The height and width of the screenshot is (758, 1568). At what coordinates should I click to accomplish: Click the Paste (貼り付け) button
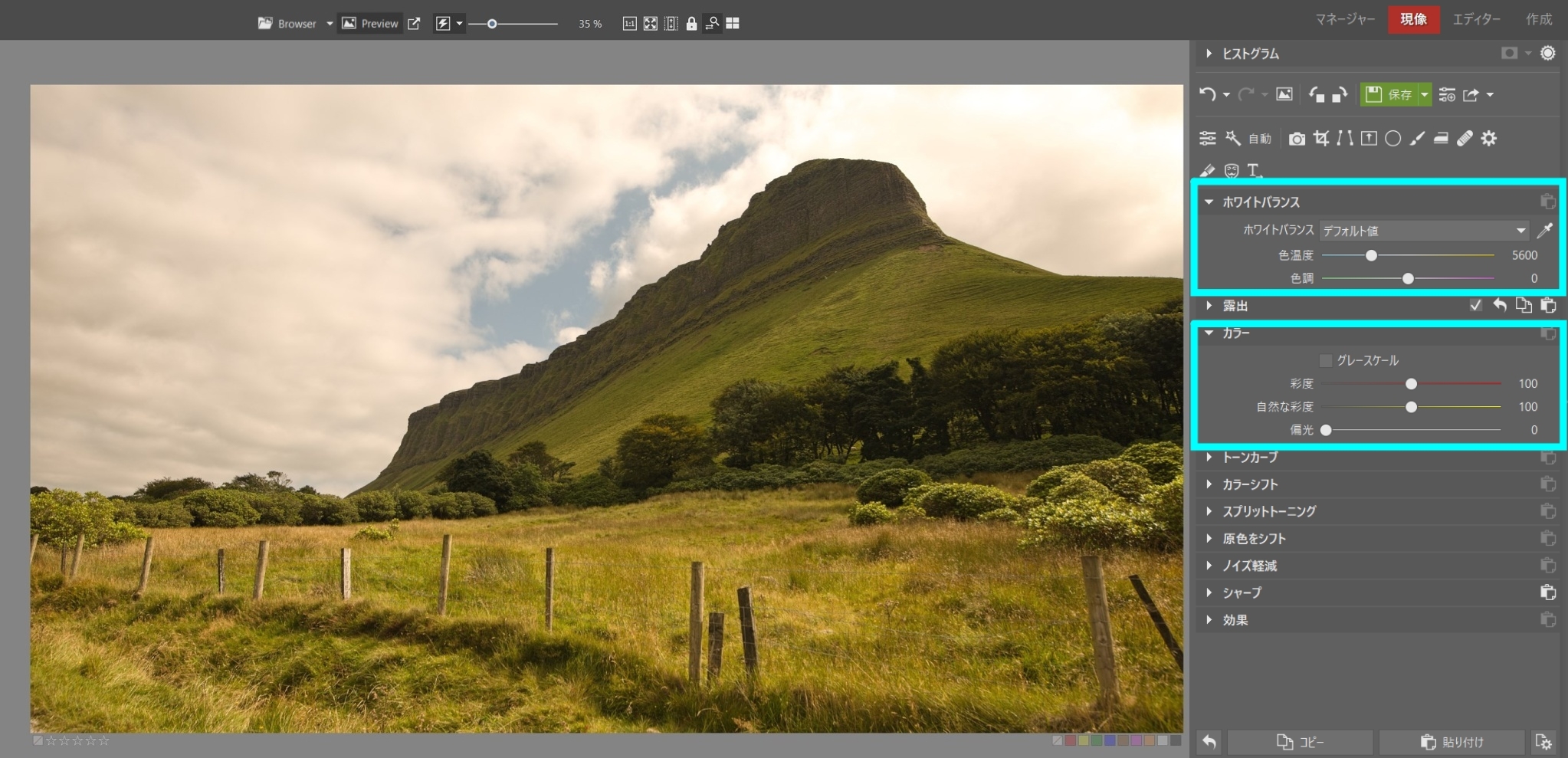(x=1452, y=742)
